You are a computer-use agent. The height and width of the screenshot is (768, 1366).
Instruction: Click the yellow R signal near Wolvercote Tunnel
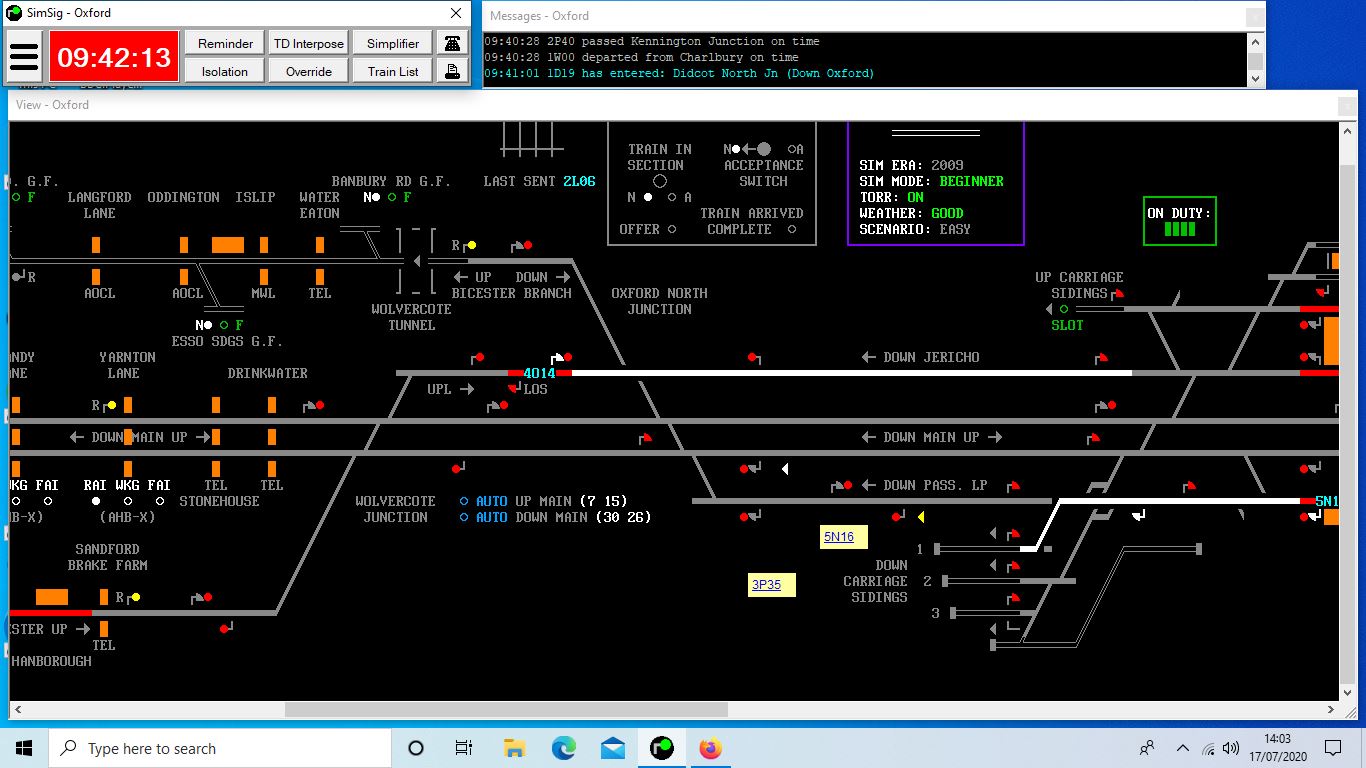pyautogui.click(x=472, y=245)
